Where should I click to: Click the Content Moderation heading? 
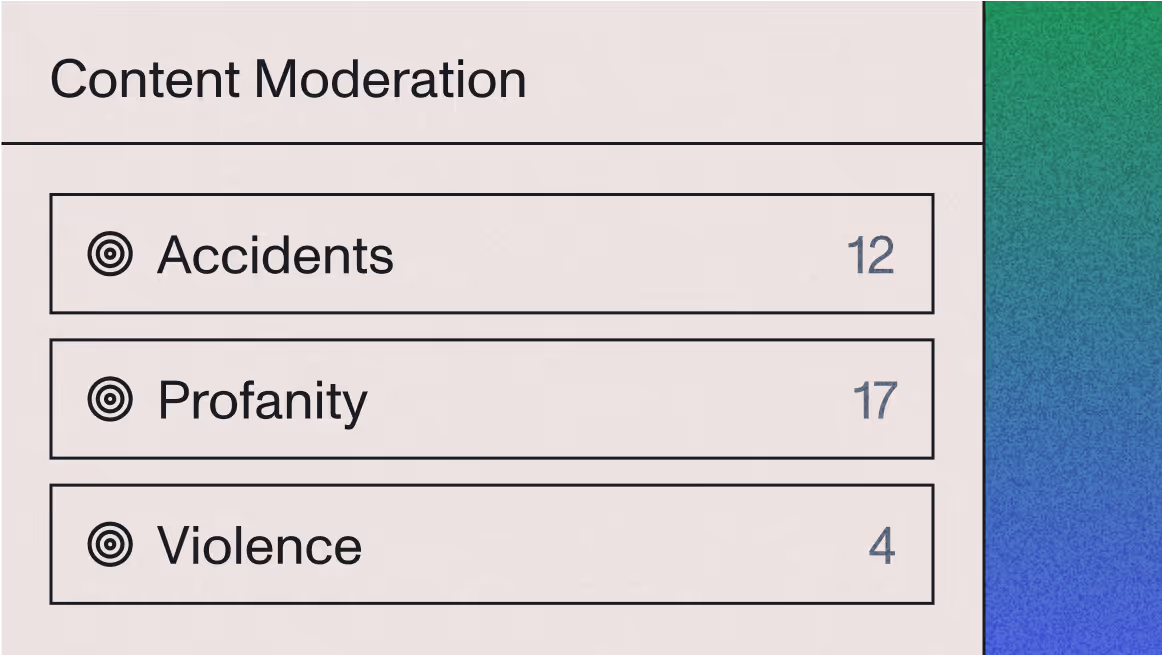[x=288, y=79]
